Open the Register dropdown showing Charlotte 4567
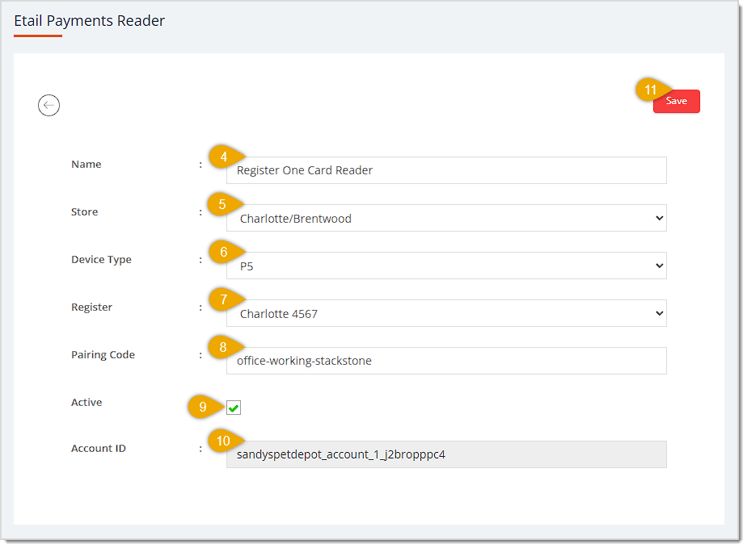The width and height of the screenshot is (747, 548). (446, 314)
